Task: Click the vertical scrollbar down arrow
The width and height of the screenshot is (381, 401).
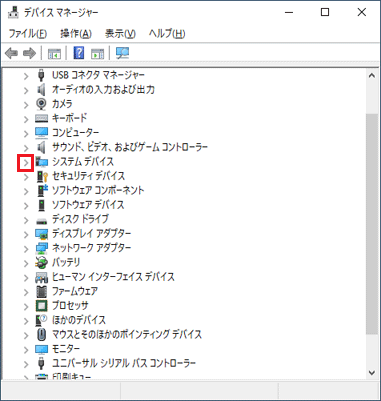Action: pos(372,373)
